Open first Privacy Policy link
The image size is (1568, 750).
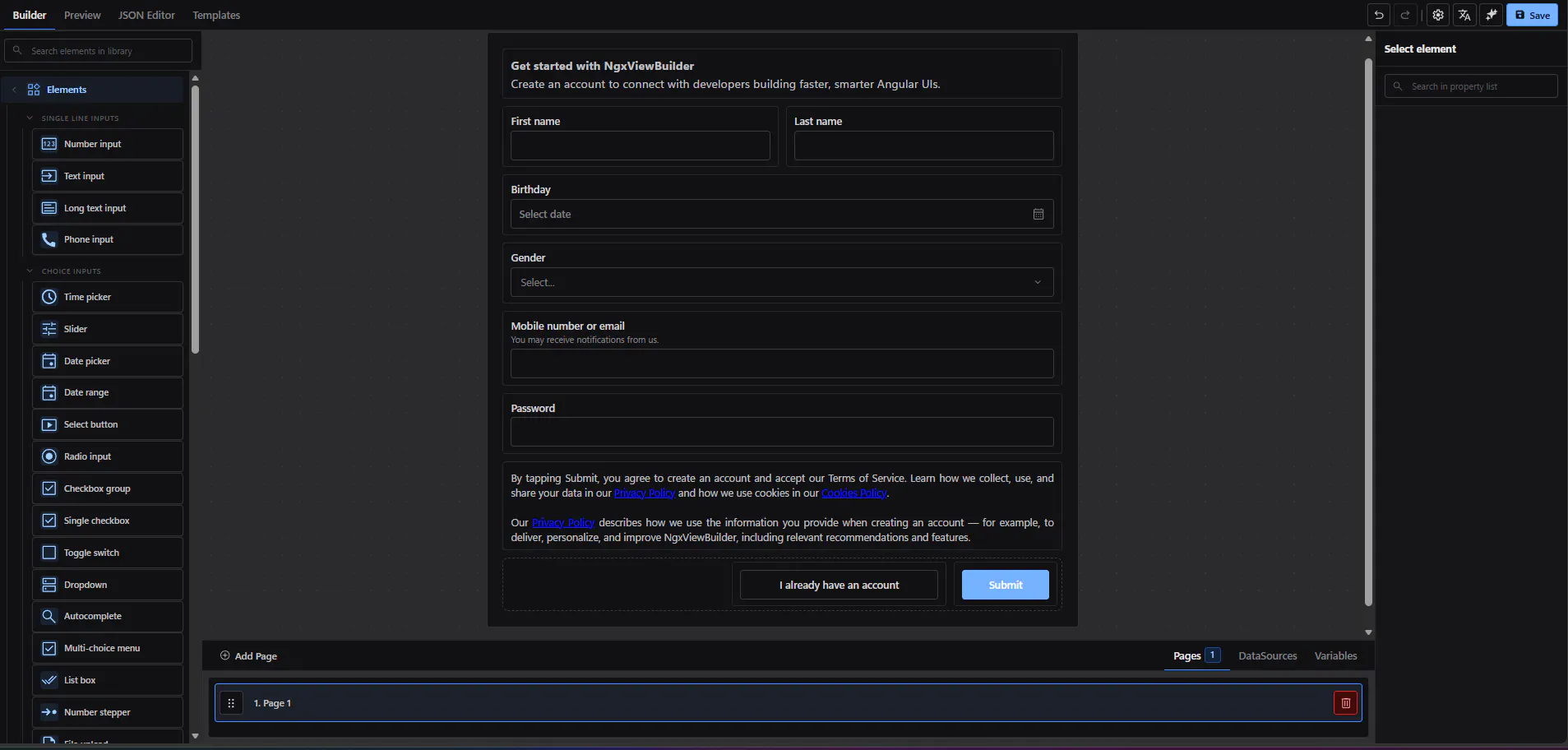[x=645, y=493]
